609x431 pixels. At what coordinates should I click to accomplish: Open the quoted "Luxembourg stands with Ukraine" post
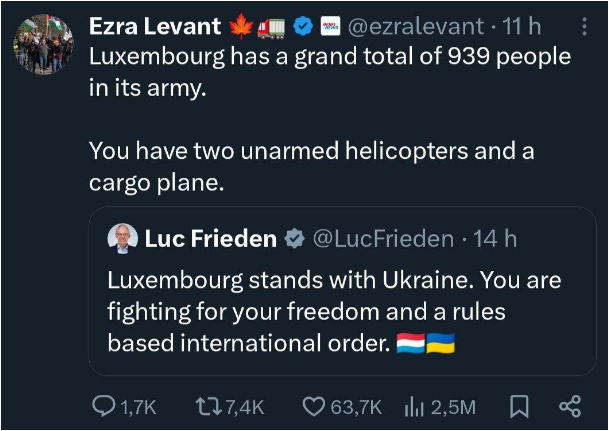(x=334, y=311)
